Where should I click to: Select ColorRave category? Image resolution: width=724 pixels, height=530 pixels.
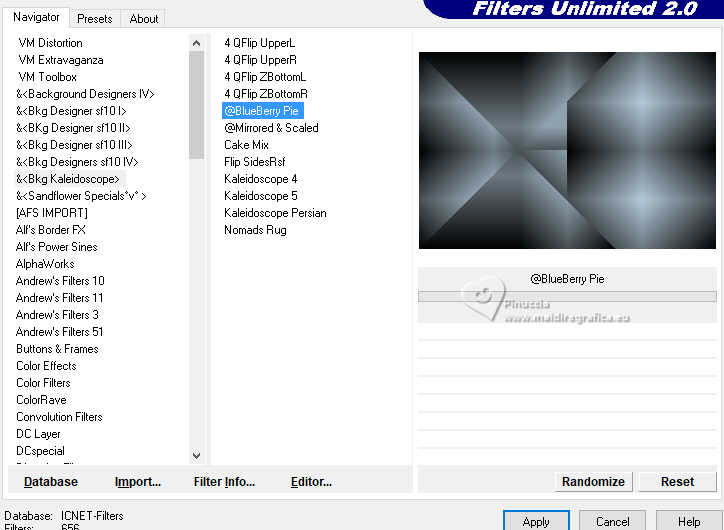pos(41,400)
